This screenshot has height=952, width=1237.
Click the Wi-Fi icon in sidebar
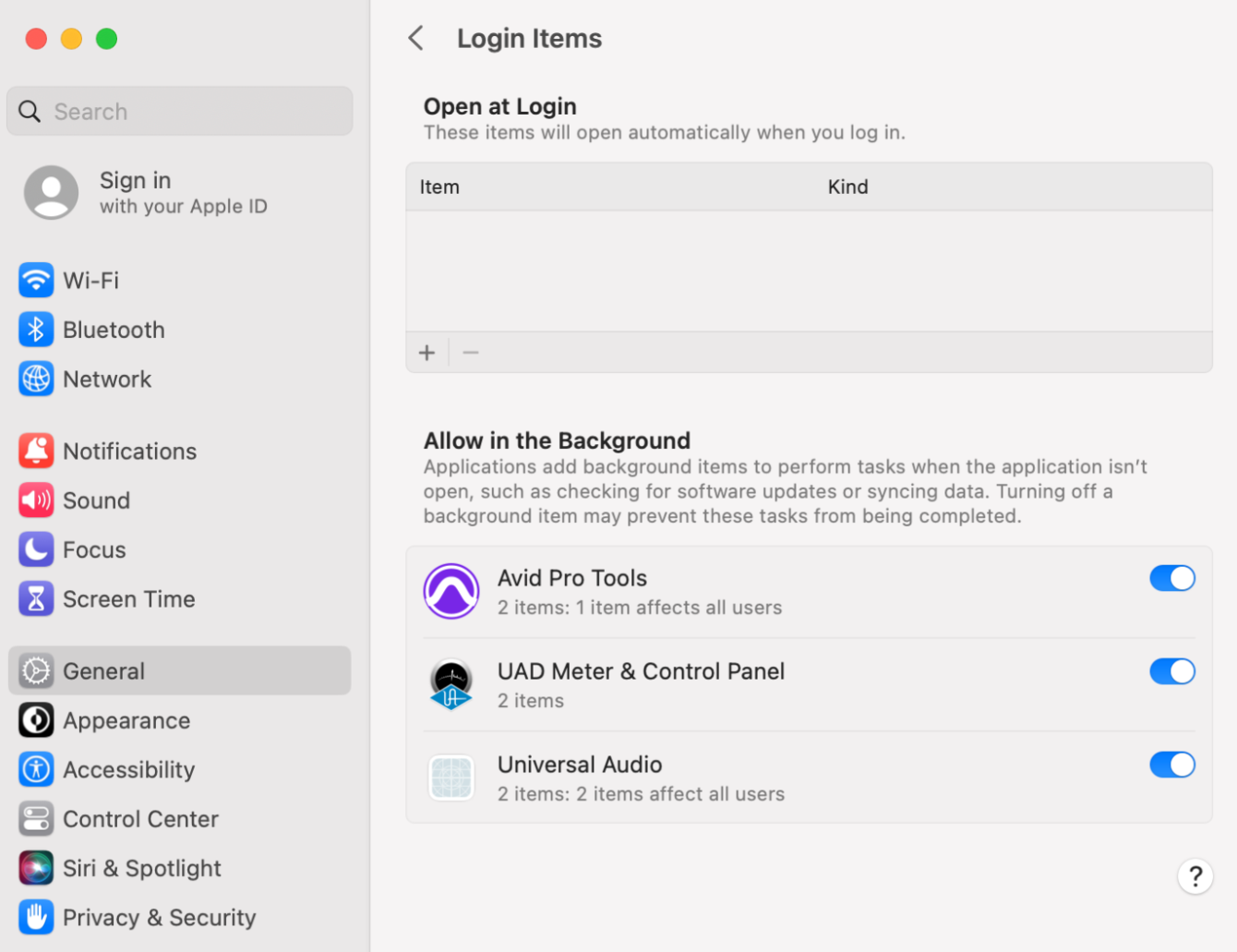36,280
